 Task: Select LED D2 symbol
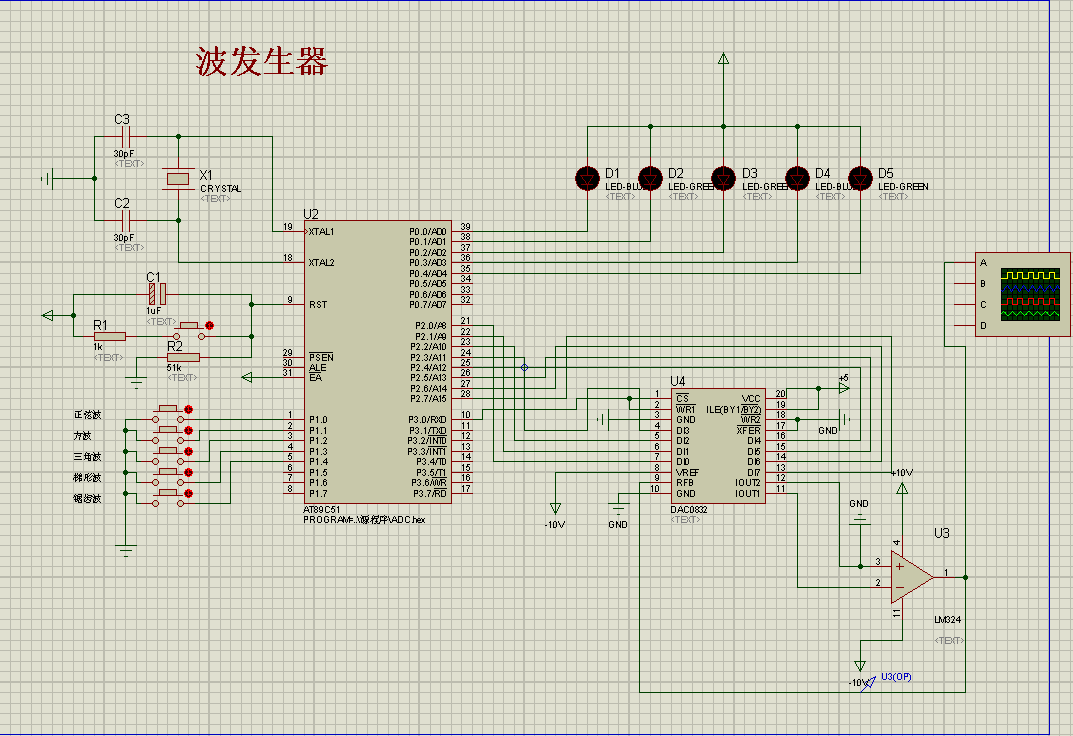point(650,179)
